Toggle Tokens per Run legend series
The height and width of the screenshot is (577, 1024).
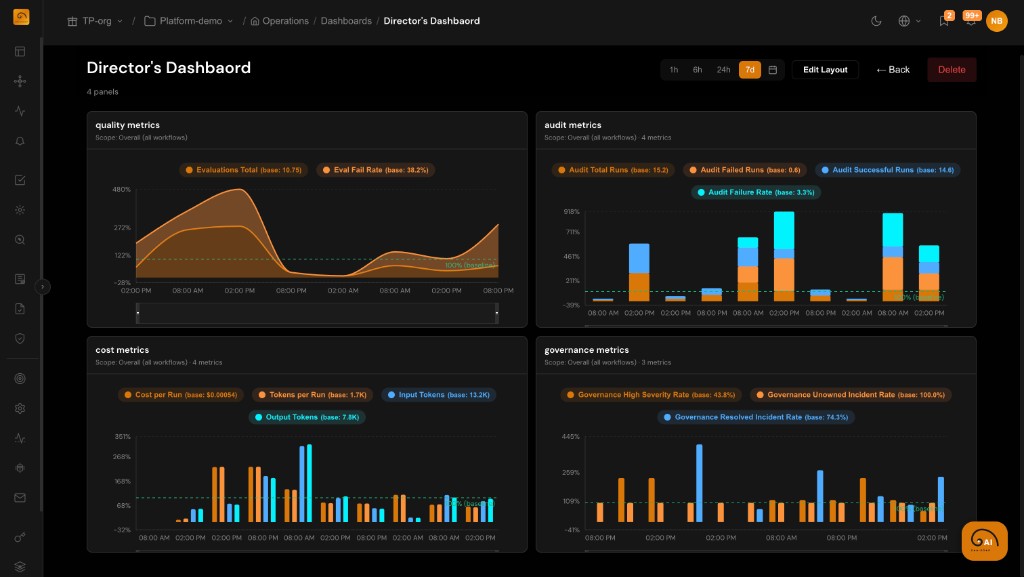coord(312,395)
